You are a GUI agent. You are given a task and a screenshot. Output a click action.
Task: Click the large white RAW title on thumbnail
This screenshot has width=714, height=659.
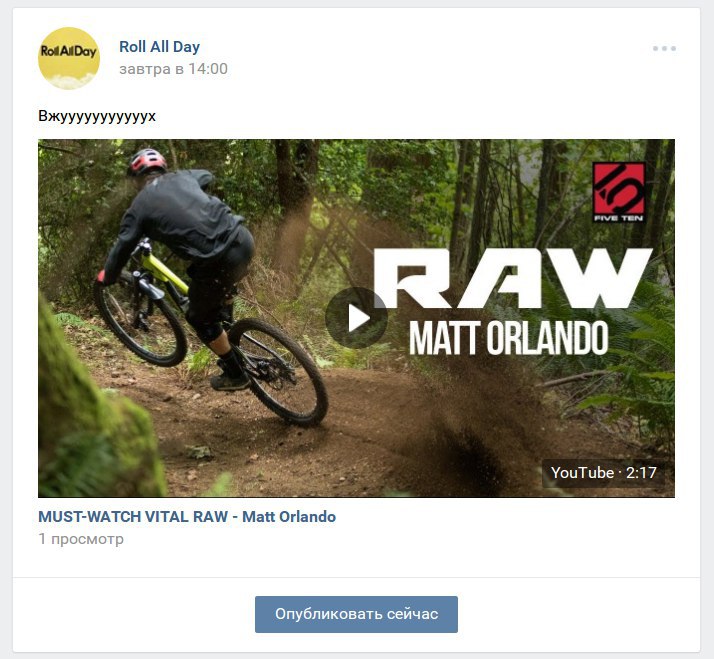pyautogui.click(x=513, y=278)
